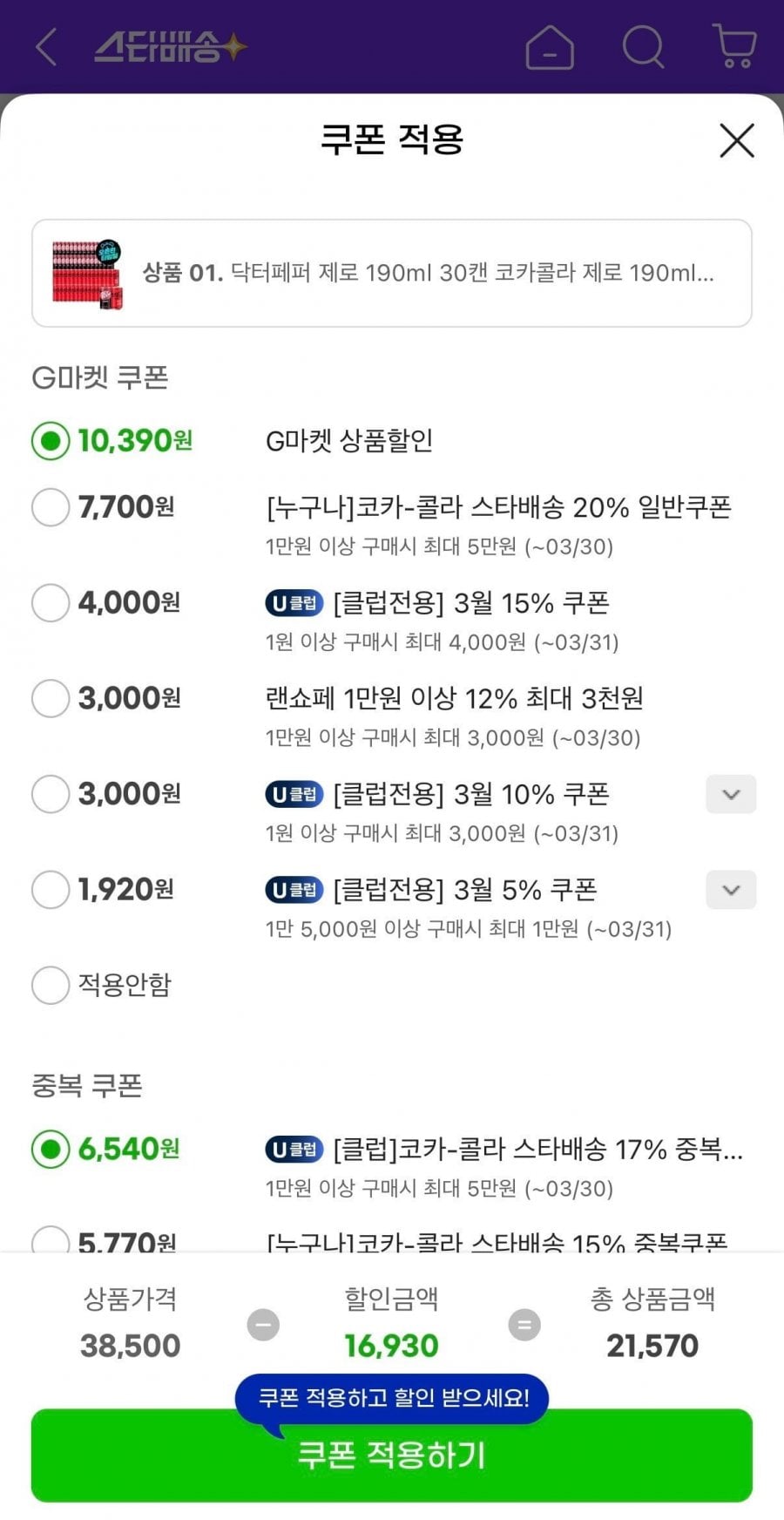Select the 7,700원 코카-콜라 20% coupon
The image size is (784, 1520).
point(51,507)
